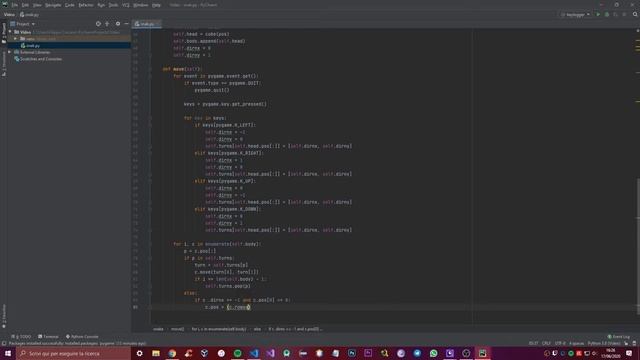Click the Windows taskbar search box
640x360 pixels.
[73, 353]
